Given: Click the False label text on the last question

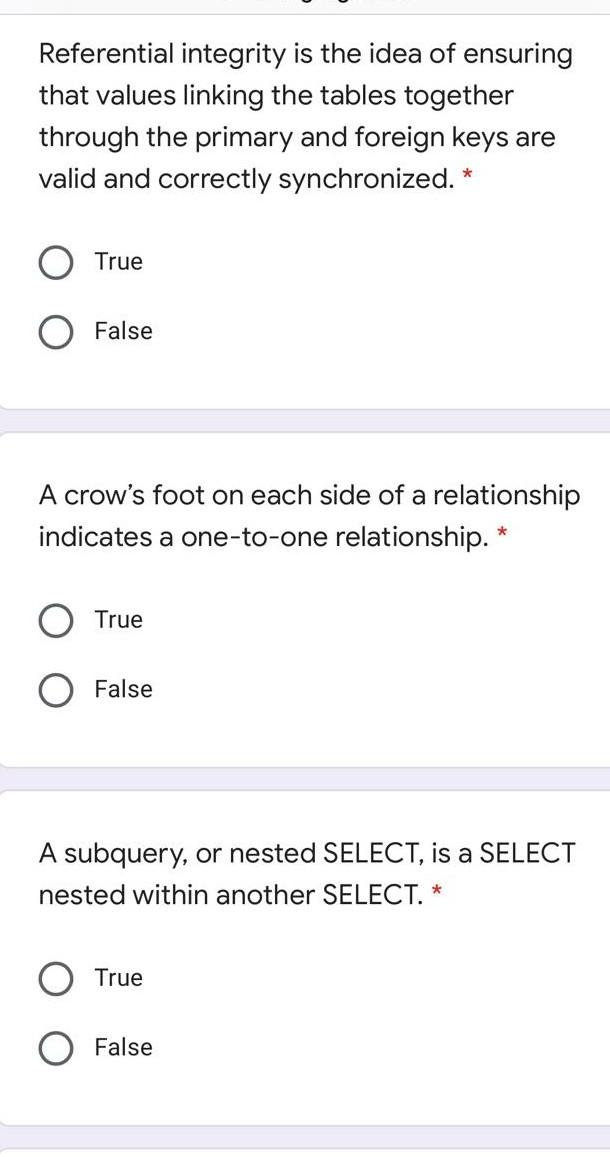Looking at the screenshot, I should [123, 1047].
